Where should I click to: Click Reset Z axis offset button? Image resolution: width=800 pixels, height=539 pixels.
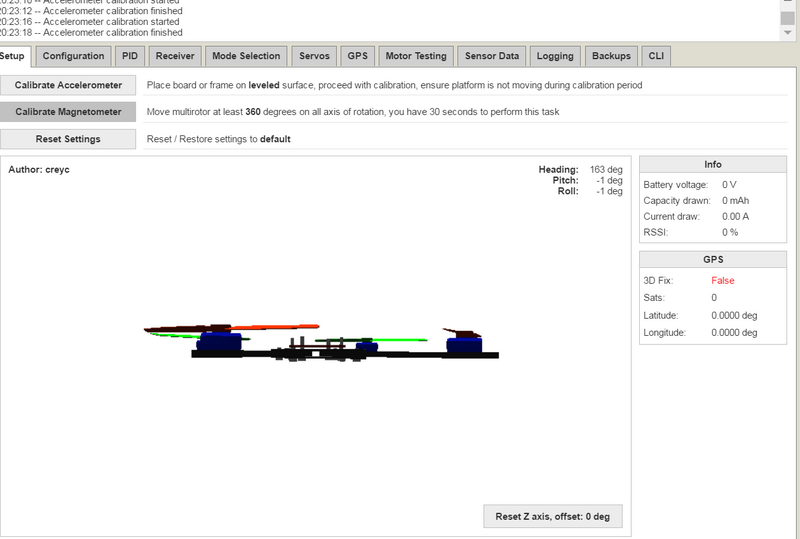point(553,517)
